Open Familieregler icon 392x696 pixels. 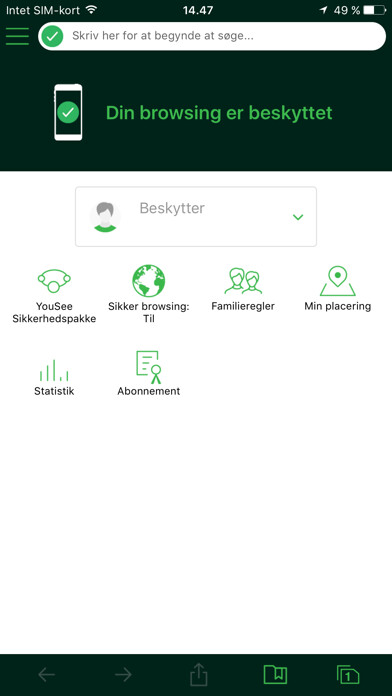pos(243,281)
